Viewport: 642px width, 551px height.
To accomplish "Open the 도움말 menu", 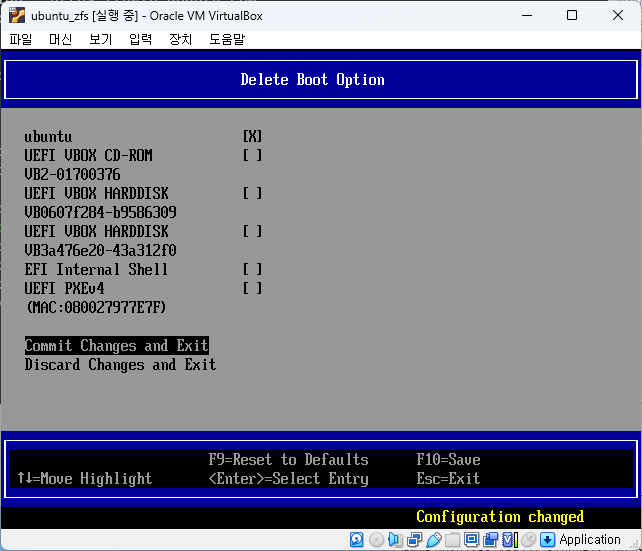I will pyautogui.click(x=226, y=39).
